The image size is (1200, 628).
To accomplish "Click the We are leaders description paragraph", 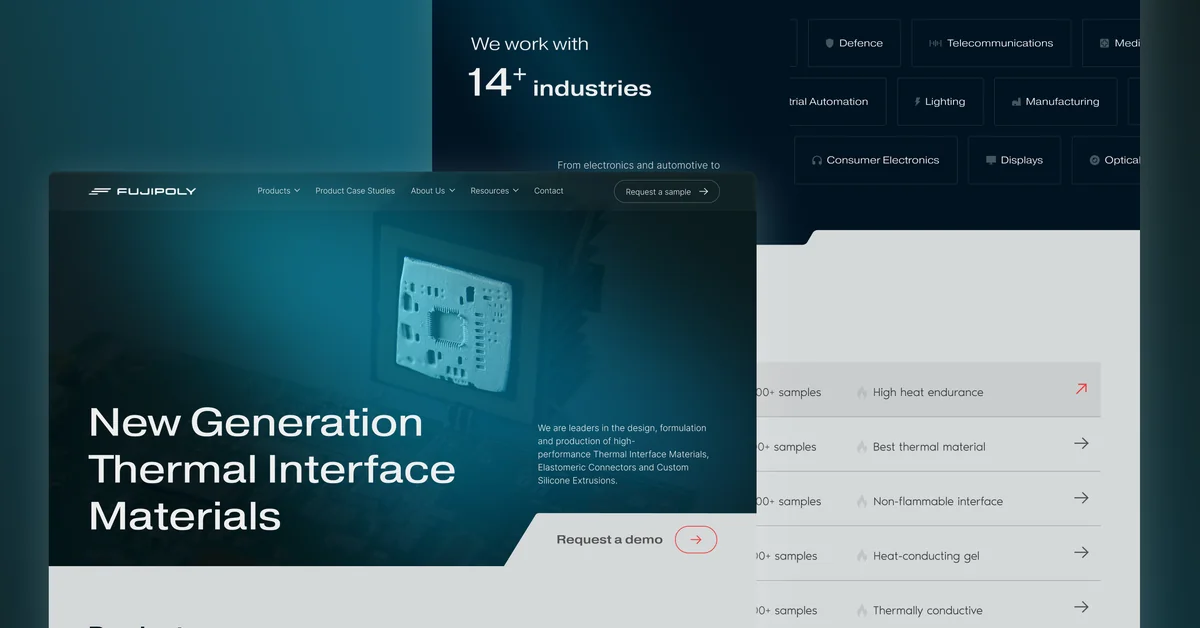I will point(623,454).
